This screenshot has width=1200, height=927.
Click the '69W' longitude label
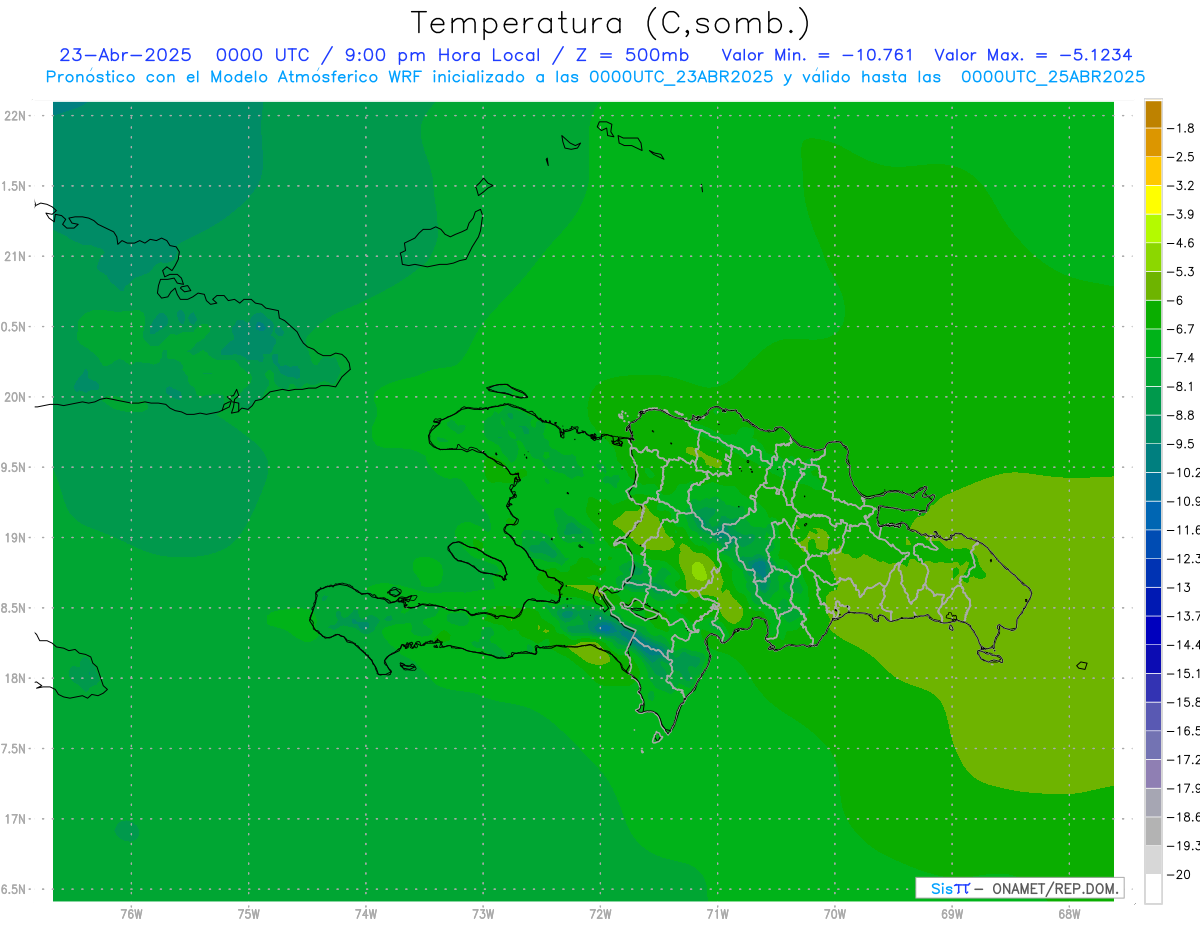[951, 913]
